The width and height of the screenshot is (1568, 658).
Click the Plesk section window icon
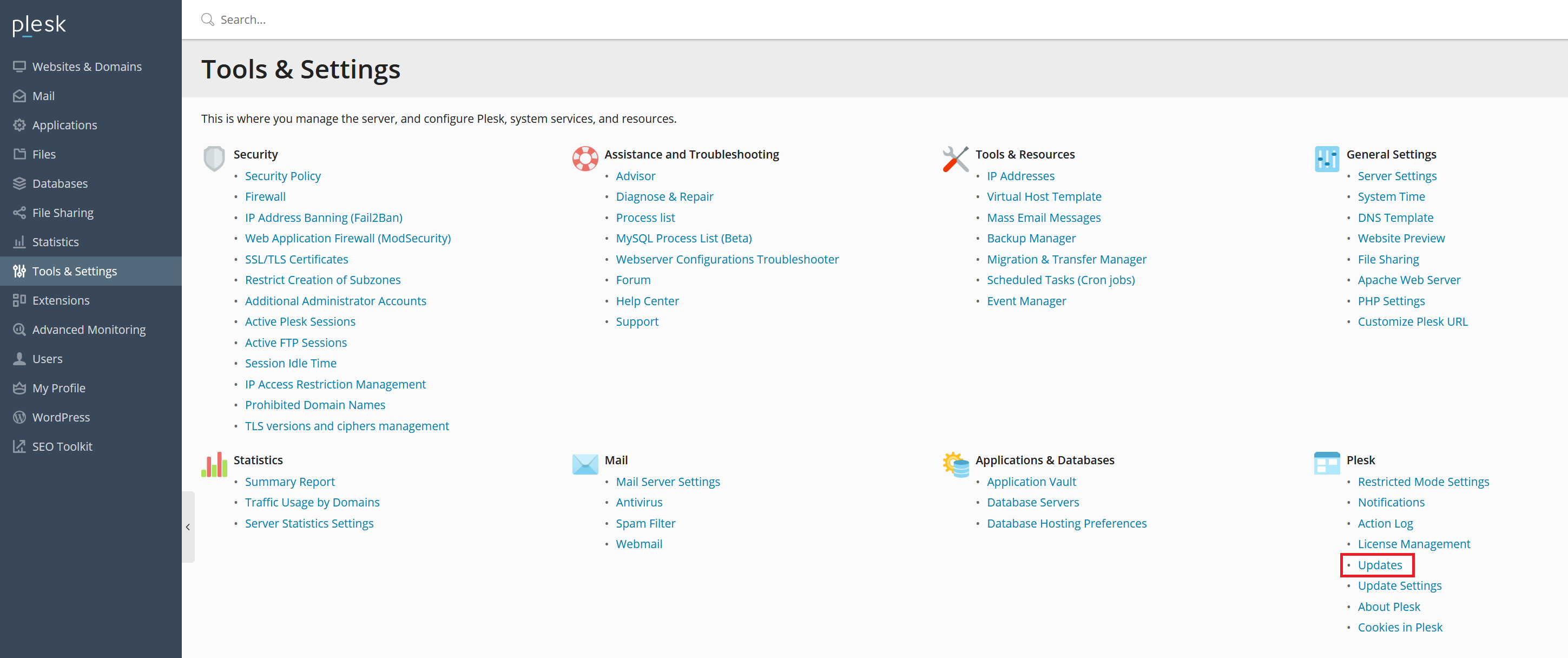1326,463
